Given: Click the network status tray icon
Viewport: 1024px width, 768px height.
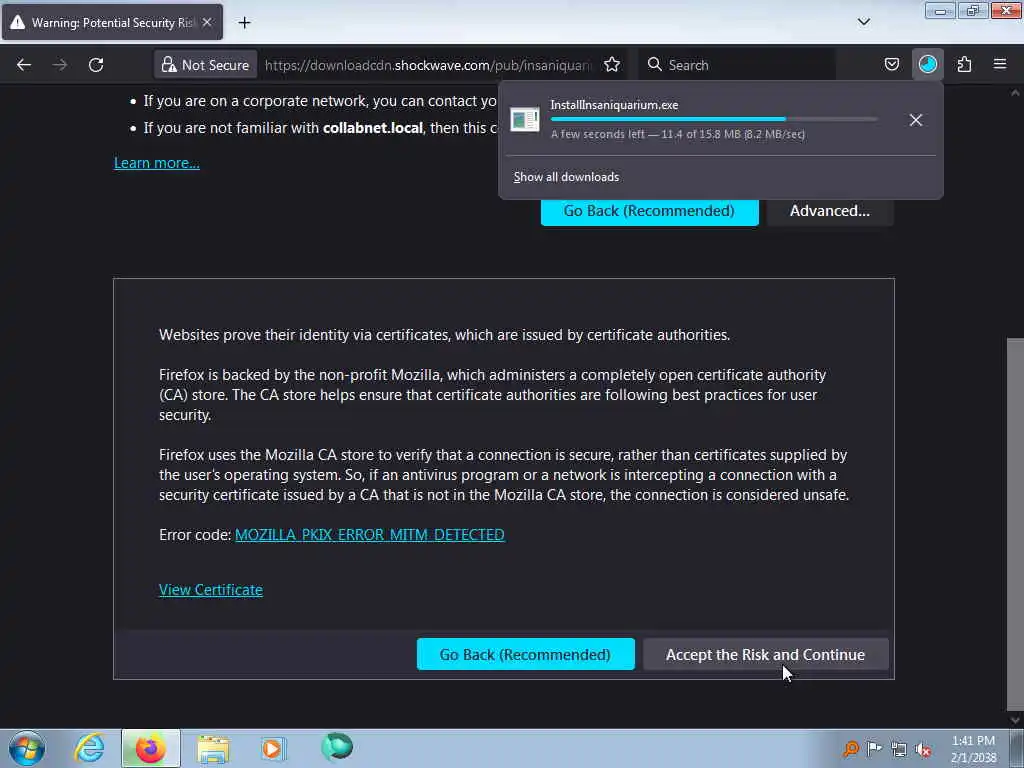Looking at the screenshot, I should pyautogui.click(x=899, y=749).
